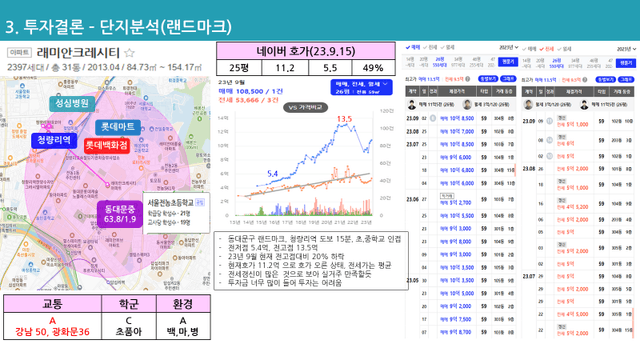This screenshot has width=640, height=360.
Task: Click the 25평 cell in the 네이버 호가 table
Action: [239, 68]
